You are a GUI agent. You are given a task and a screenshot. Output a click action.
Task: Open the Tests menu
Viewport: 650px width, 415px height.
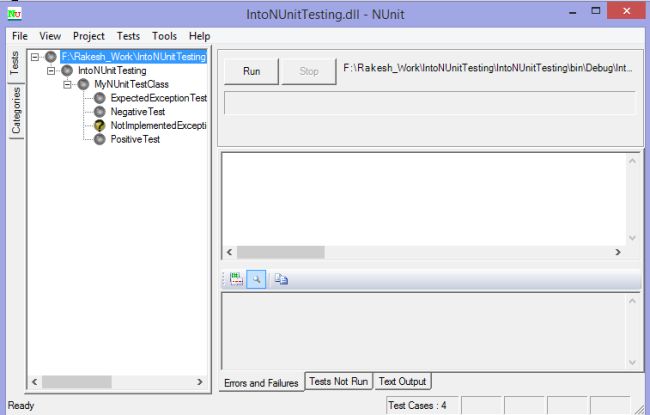128,36
